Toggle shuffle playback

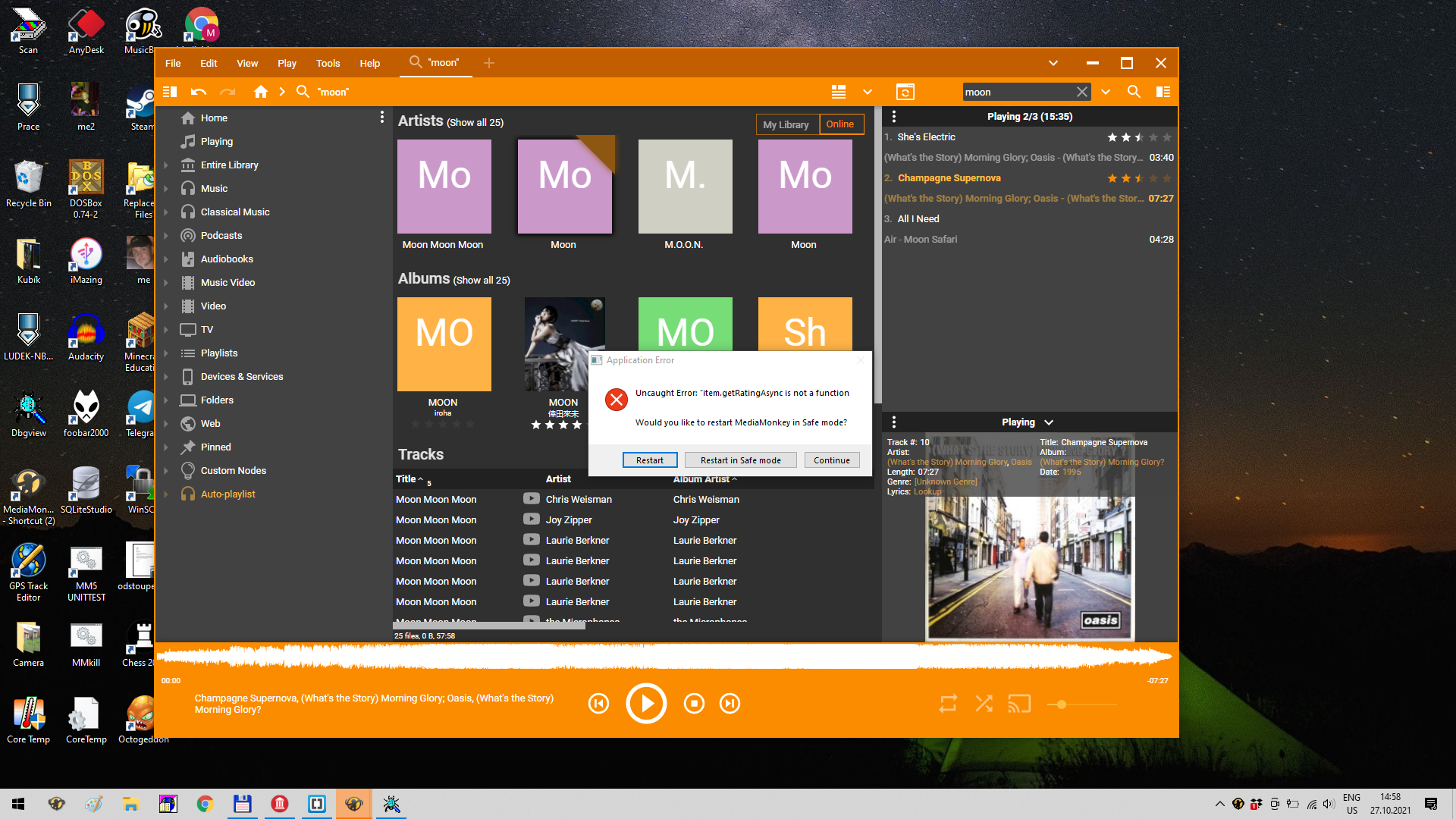tap(984, 704)
